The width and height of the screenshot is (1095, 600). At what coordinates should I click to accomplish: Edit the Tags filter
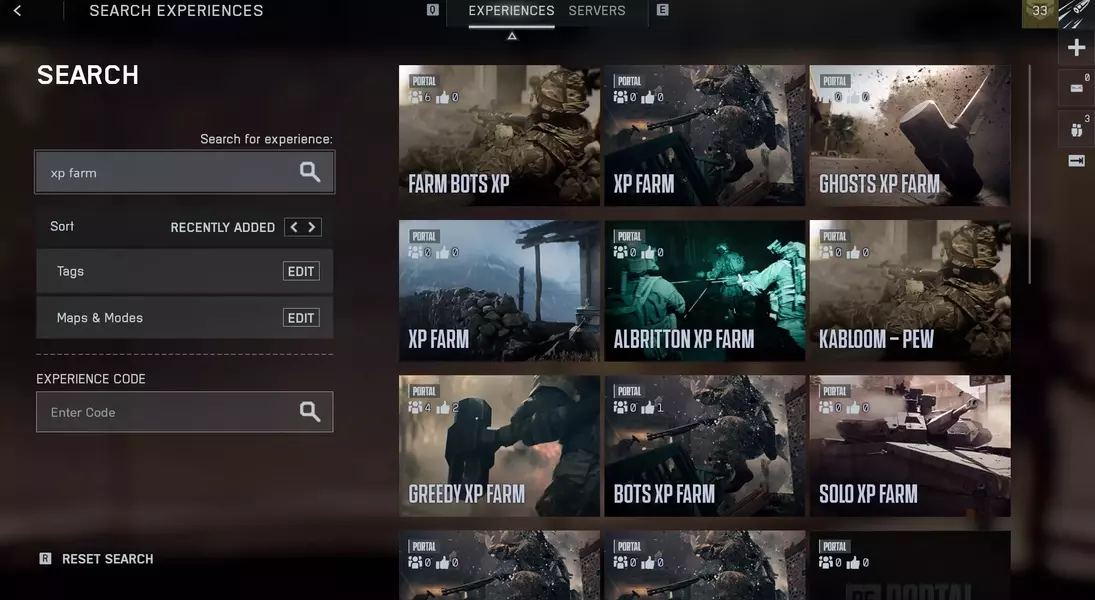click(x=301, y=271)
